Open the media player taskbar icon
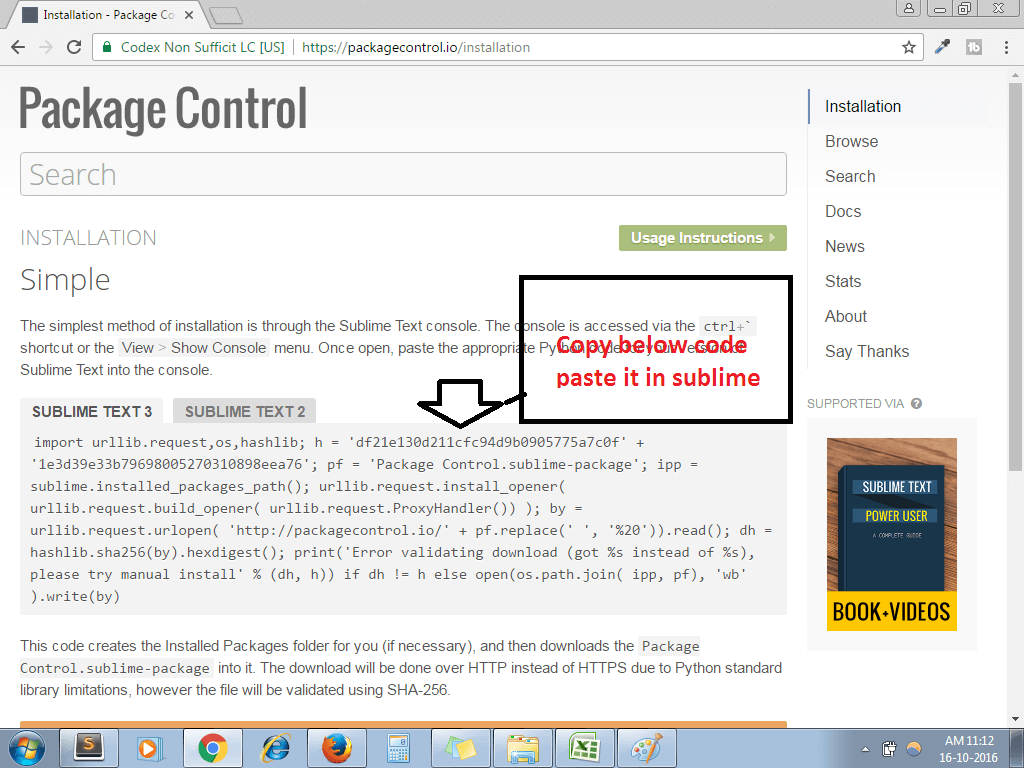This screenshot has width=1024, height=768. click(151, 748)
